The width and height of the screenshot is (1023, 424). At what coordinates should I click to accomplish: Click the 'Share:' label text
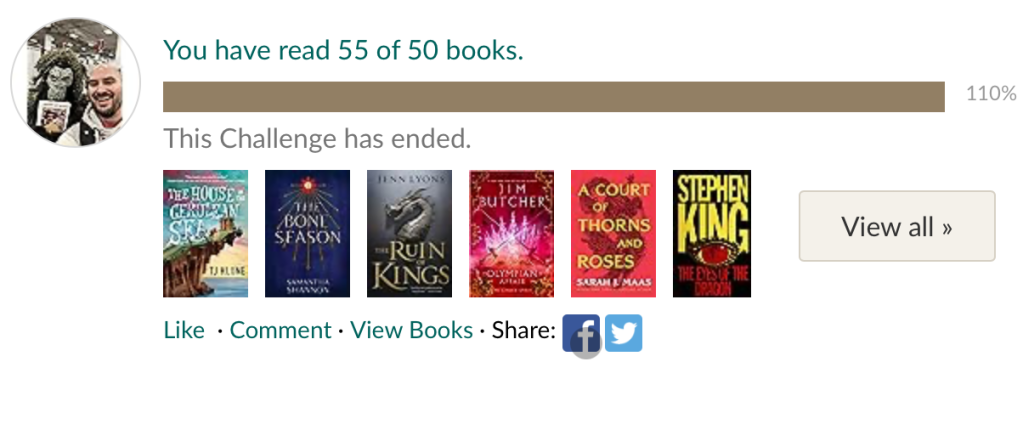click(523, 331)
